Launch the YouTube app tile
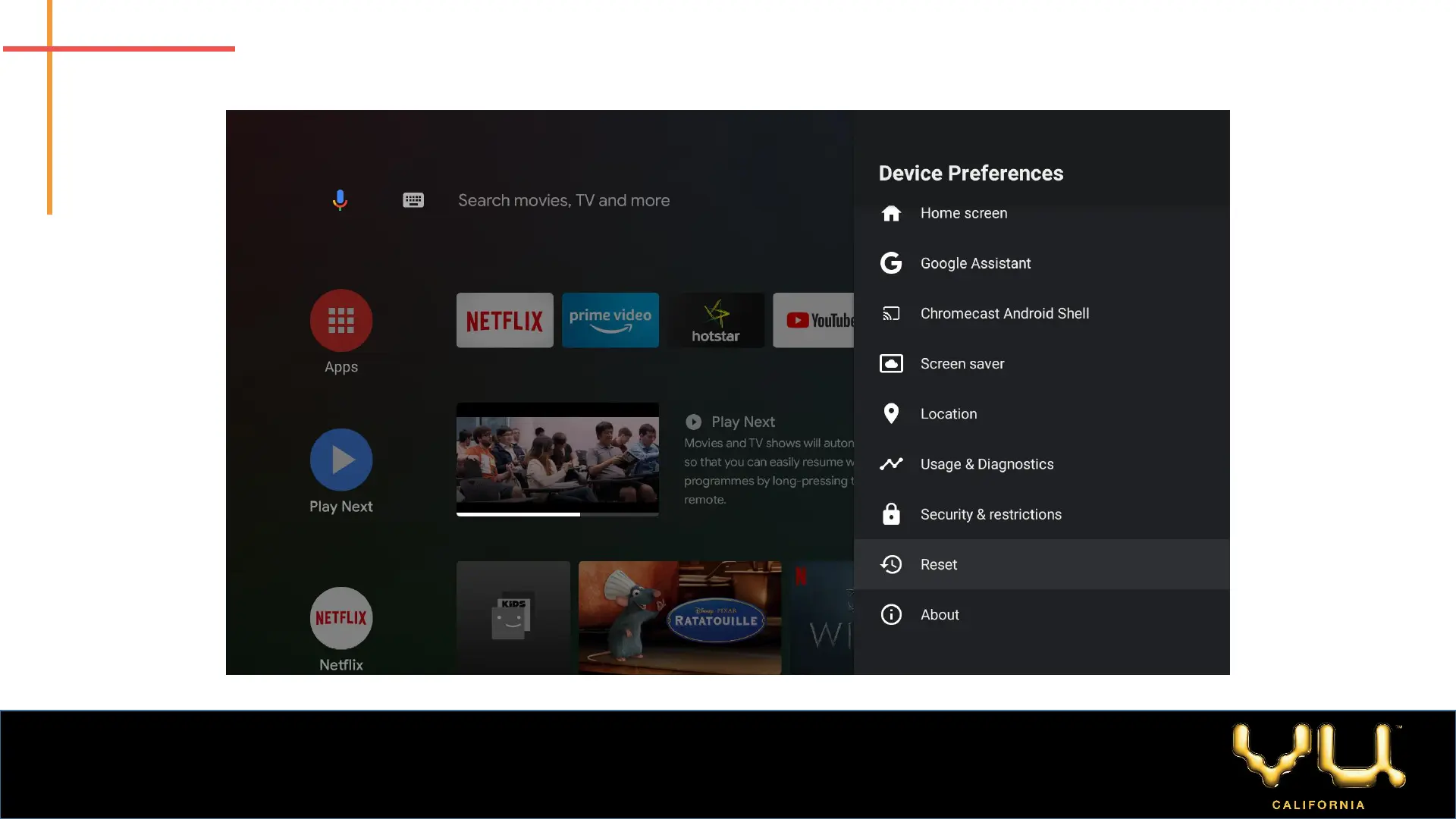 [x=814, y=320]
